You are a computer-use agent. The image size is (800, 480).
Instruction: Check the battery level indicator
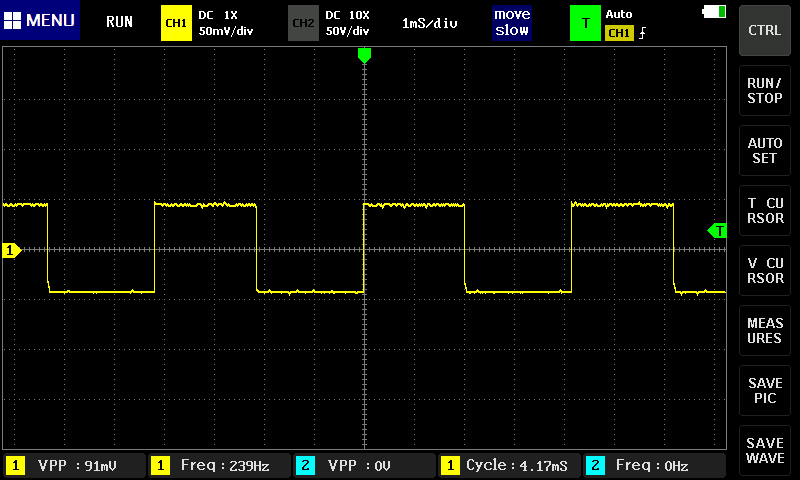(x=714, y=11)
